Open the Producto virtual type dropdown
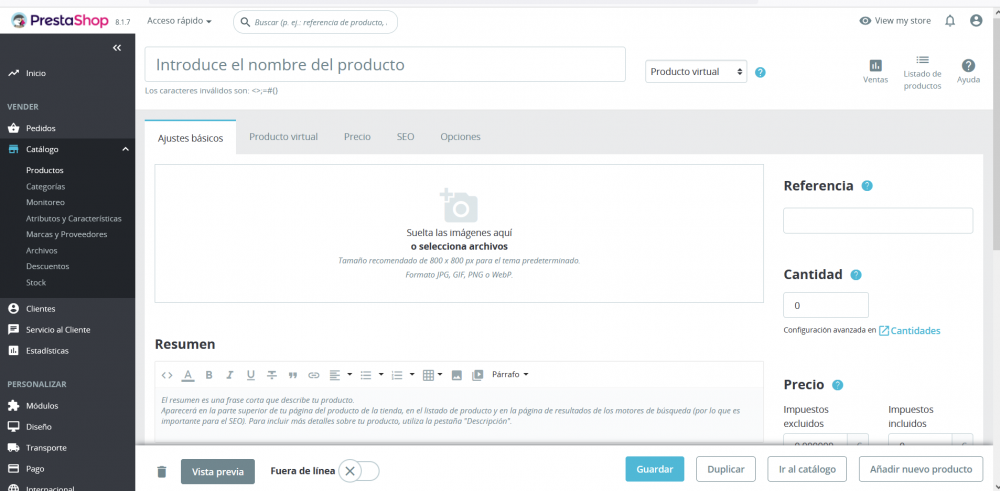This screenshot has height=491, width=1000. (696, 71)
